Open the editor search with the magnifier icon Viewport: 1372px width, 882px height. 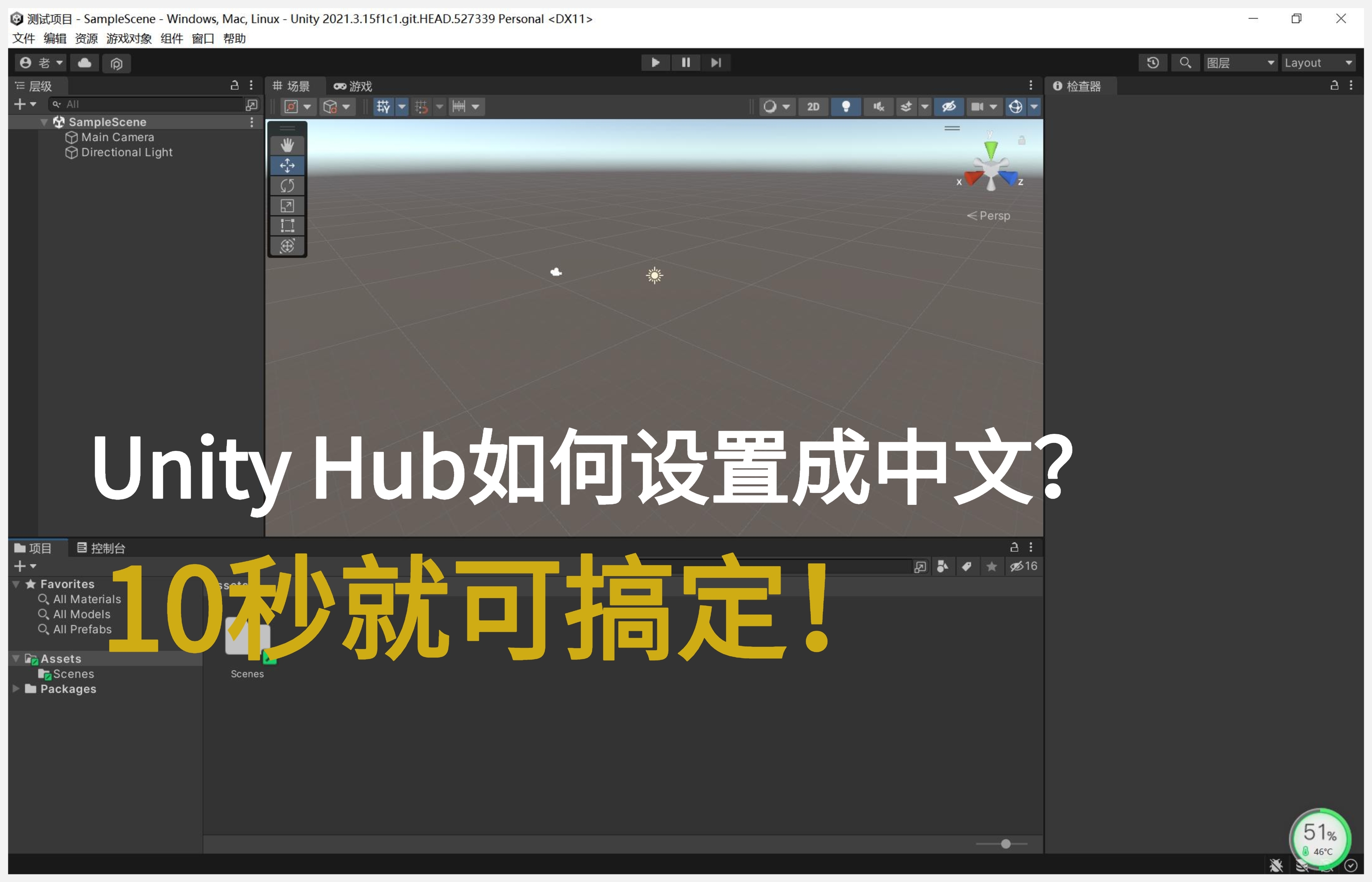(1185, 62)
